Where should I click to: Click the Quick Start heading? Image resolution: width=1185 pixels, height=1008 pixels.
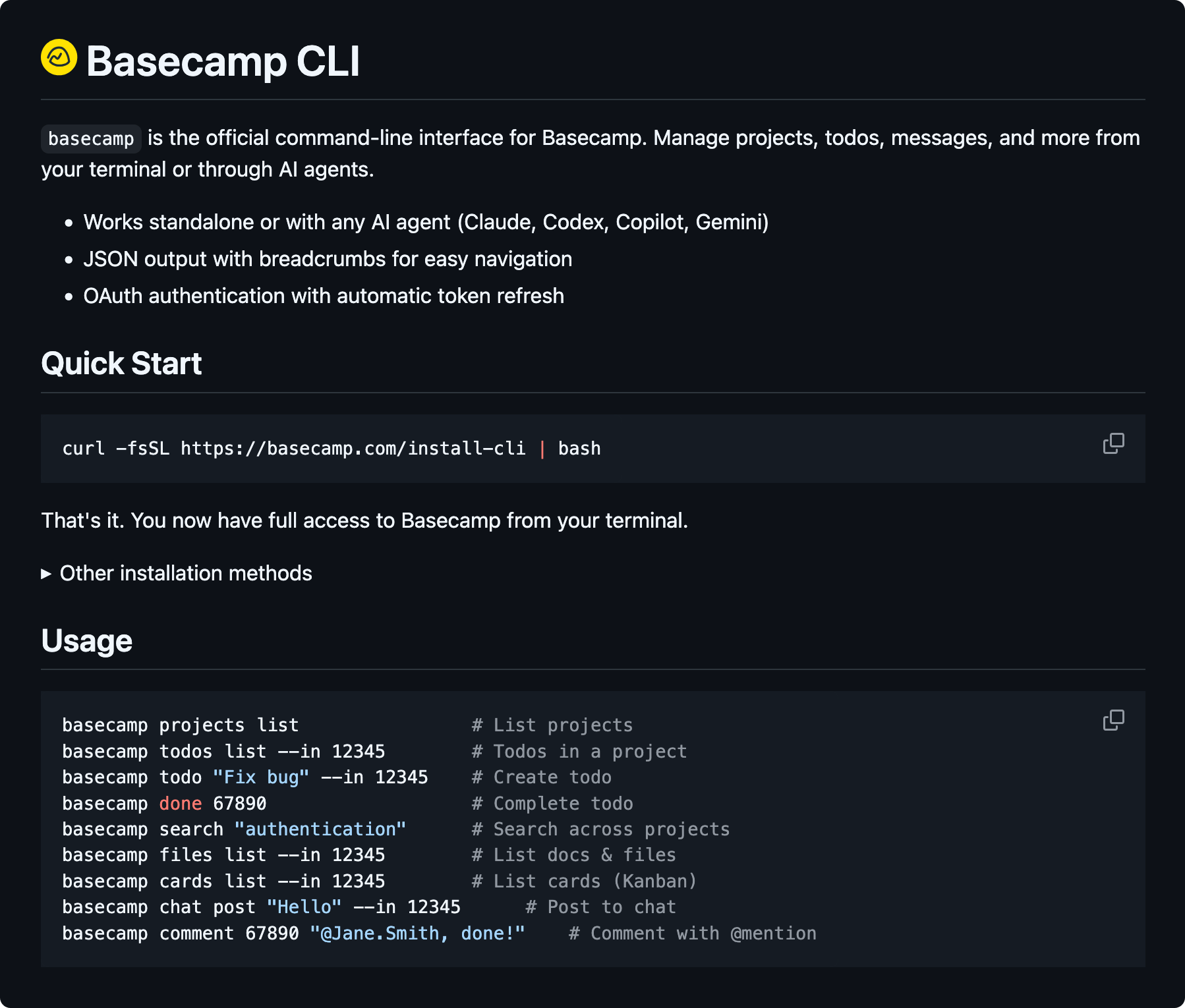[121, 363]
